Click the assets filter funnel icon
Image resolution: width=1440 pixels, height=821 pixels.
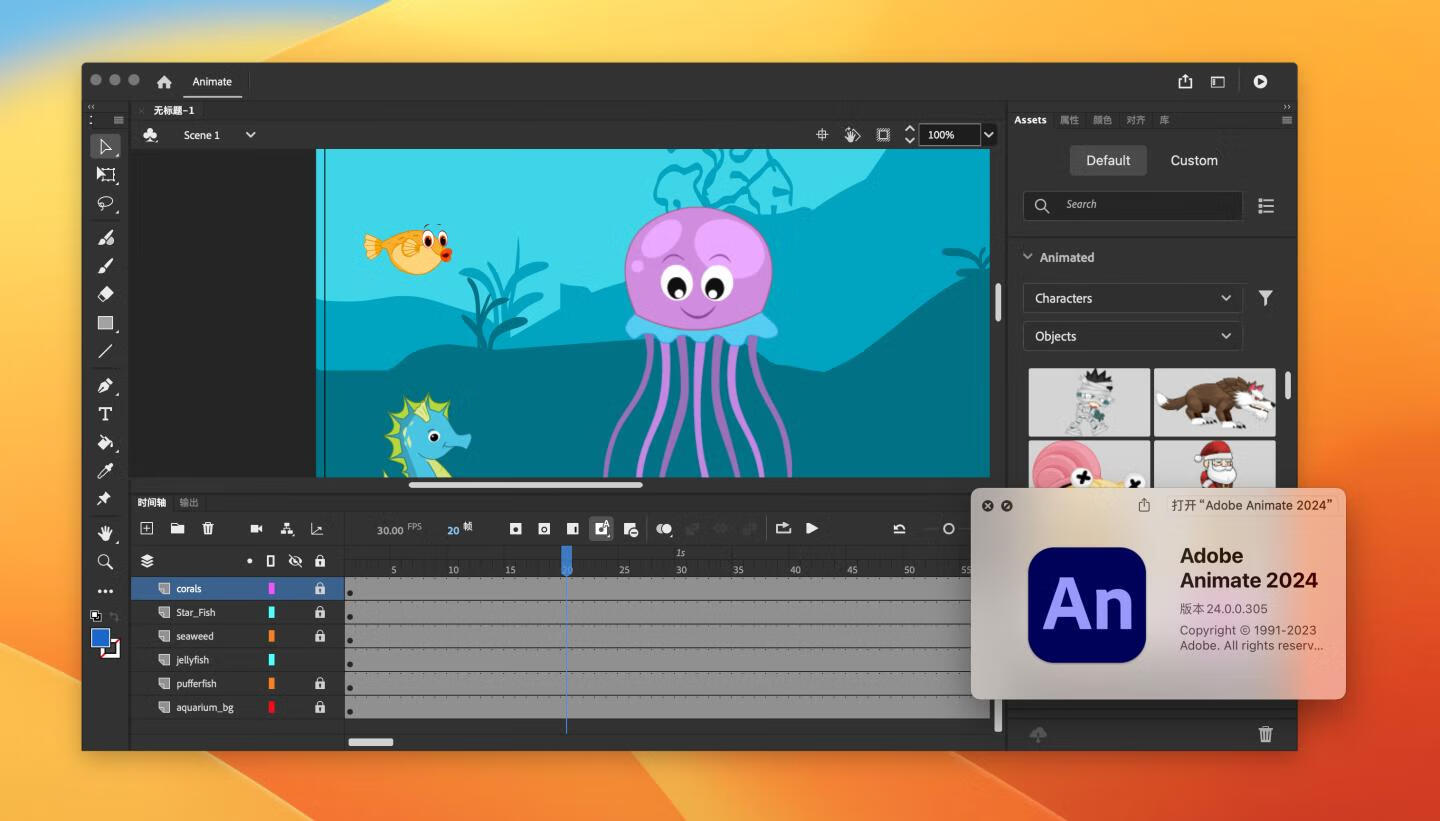pos(1265,298)
